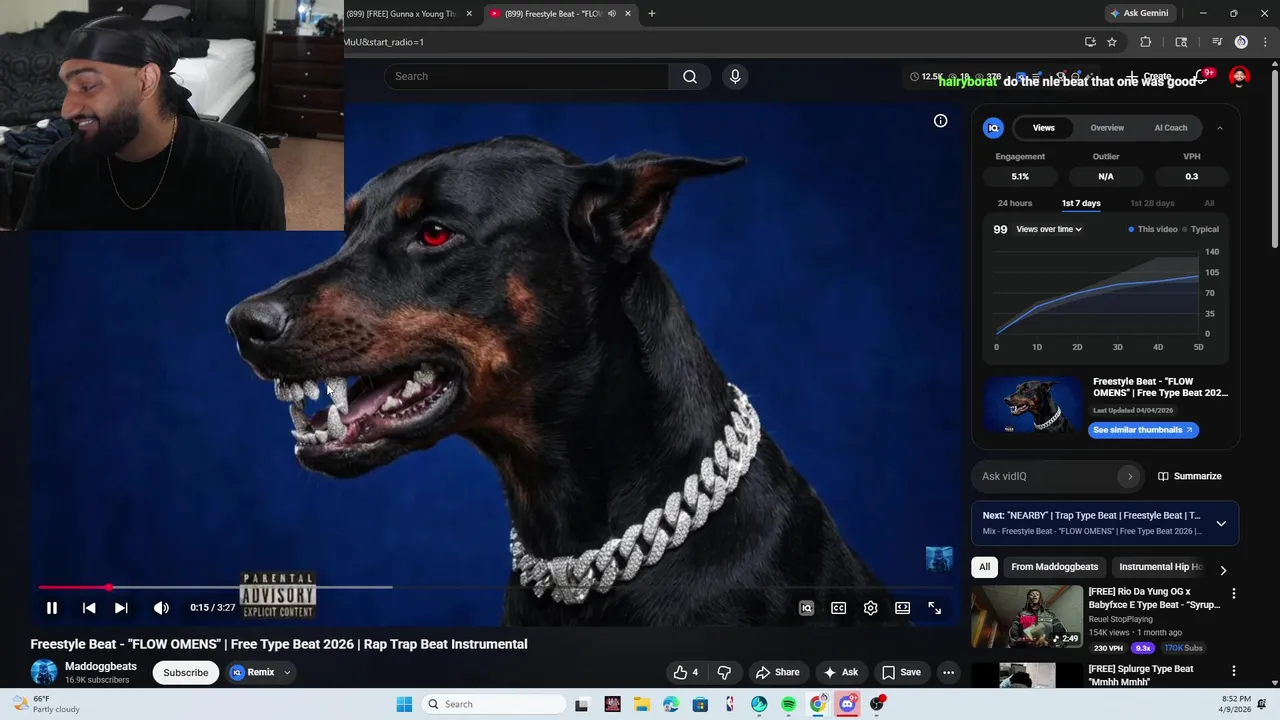Save the video with the Save button
This screenshot has height=720, width=1280.
click(x=901, y=672)
